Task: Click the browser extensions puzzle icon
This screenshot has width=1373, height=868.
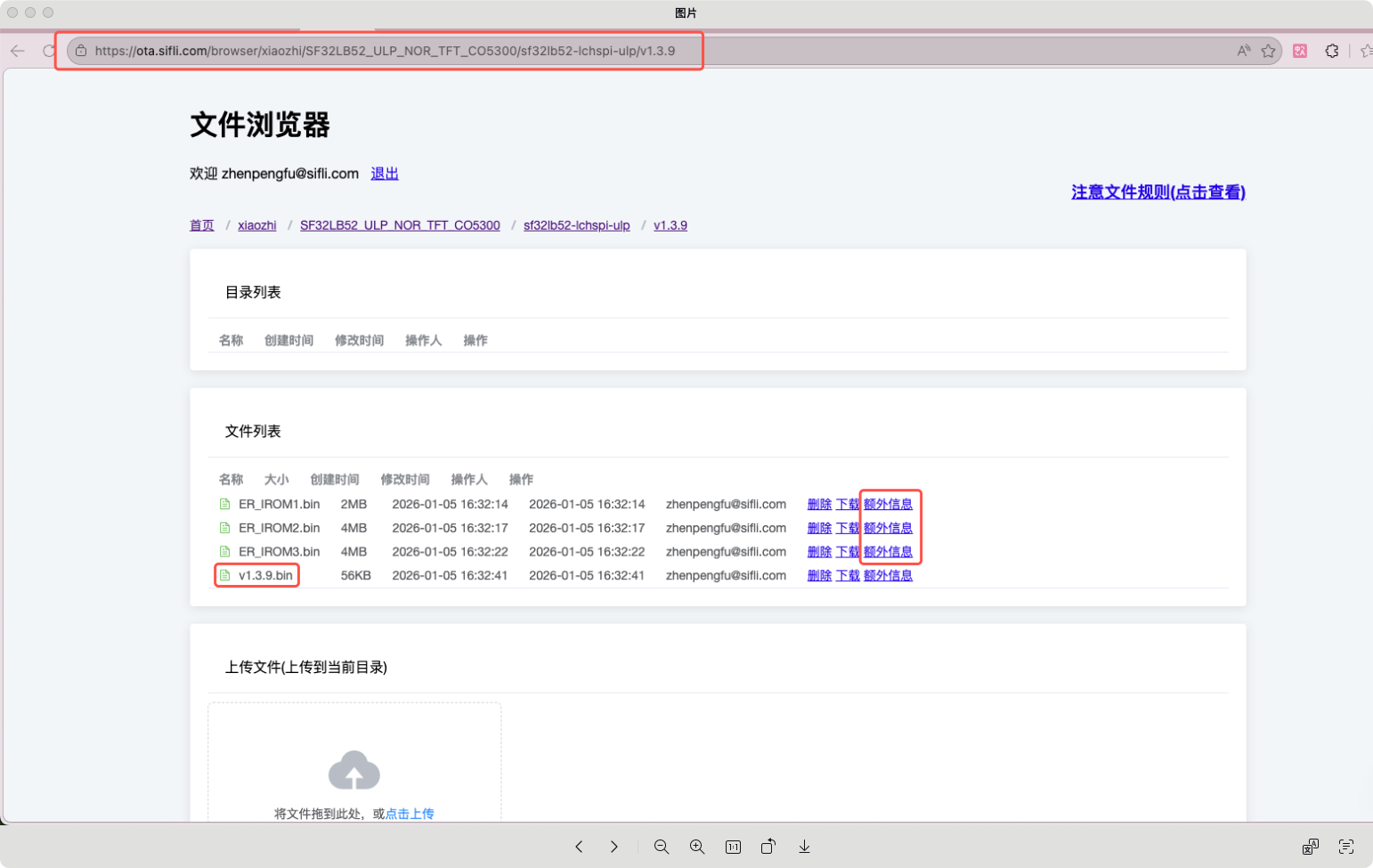Action: click(x=1332, y=51)
